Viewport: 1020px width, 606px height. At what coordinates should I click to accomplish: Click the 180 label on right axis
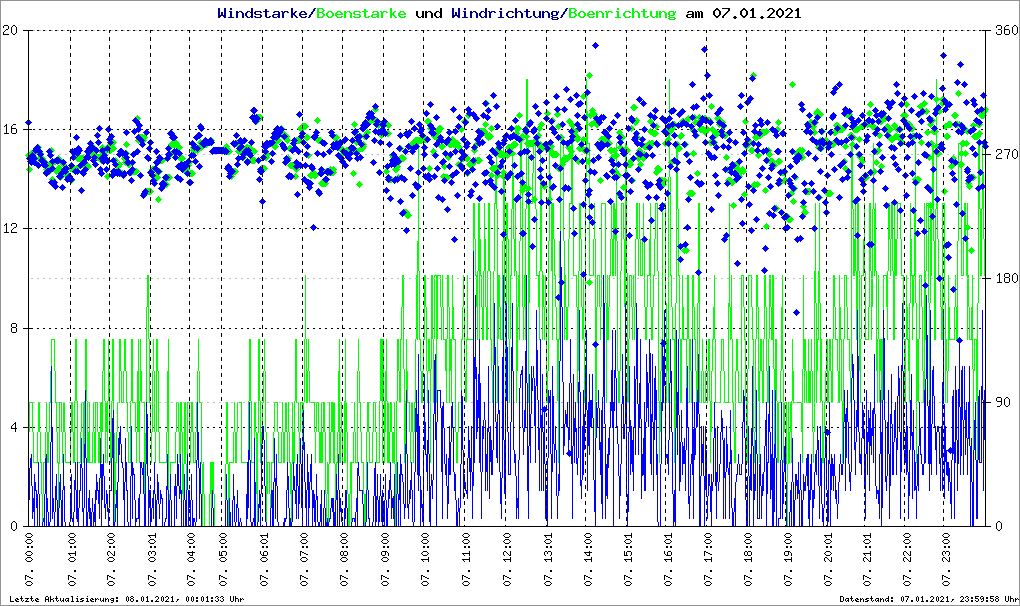pos(1004,279)
